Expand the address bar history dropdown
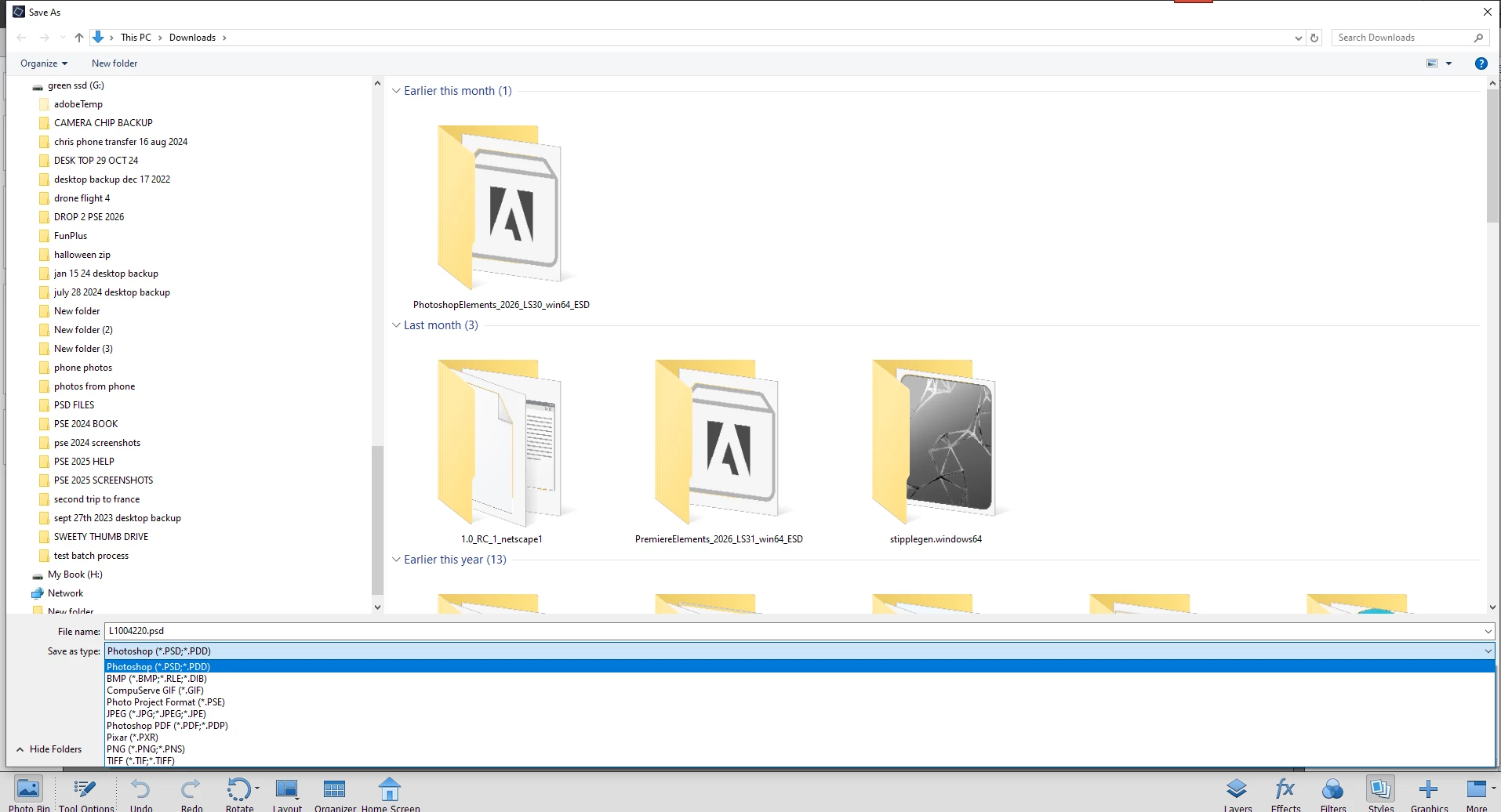This screenshot has height=812, width=1501. [1299, 38]
